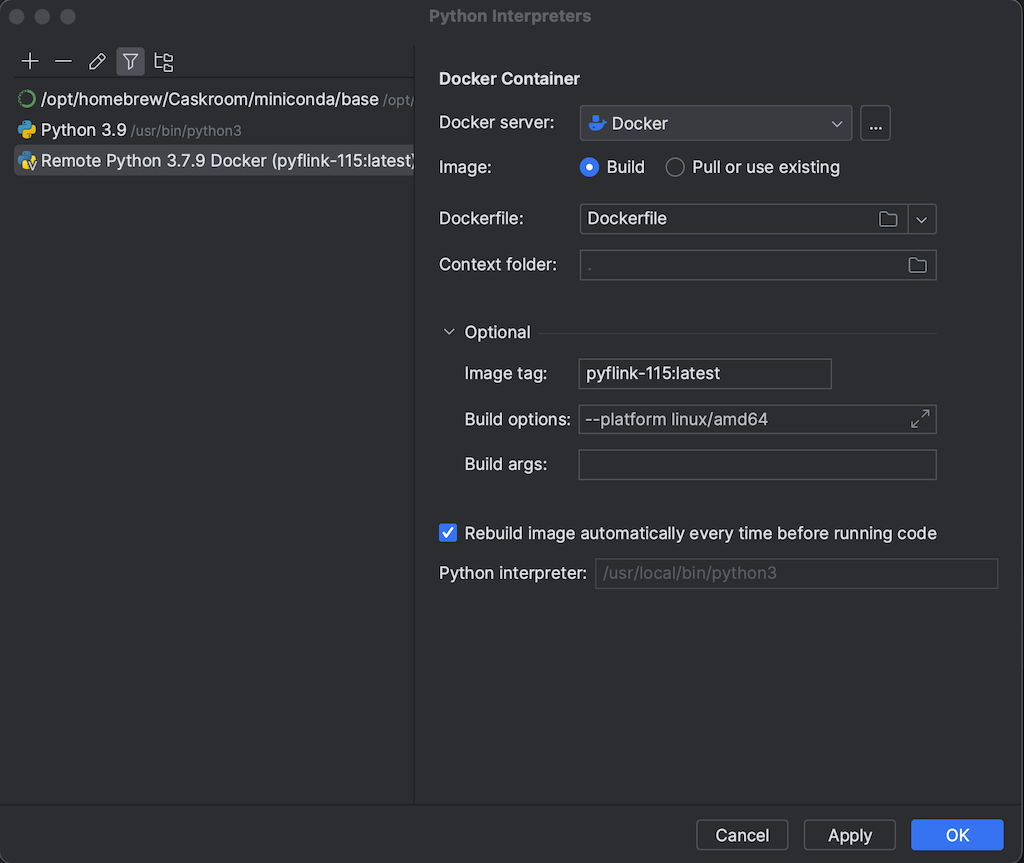Select the Build radio button
The width and height of the screenshot is (1024, 863).
pos(589,167)
